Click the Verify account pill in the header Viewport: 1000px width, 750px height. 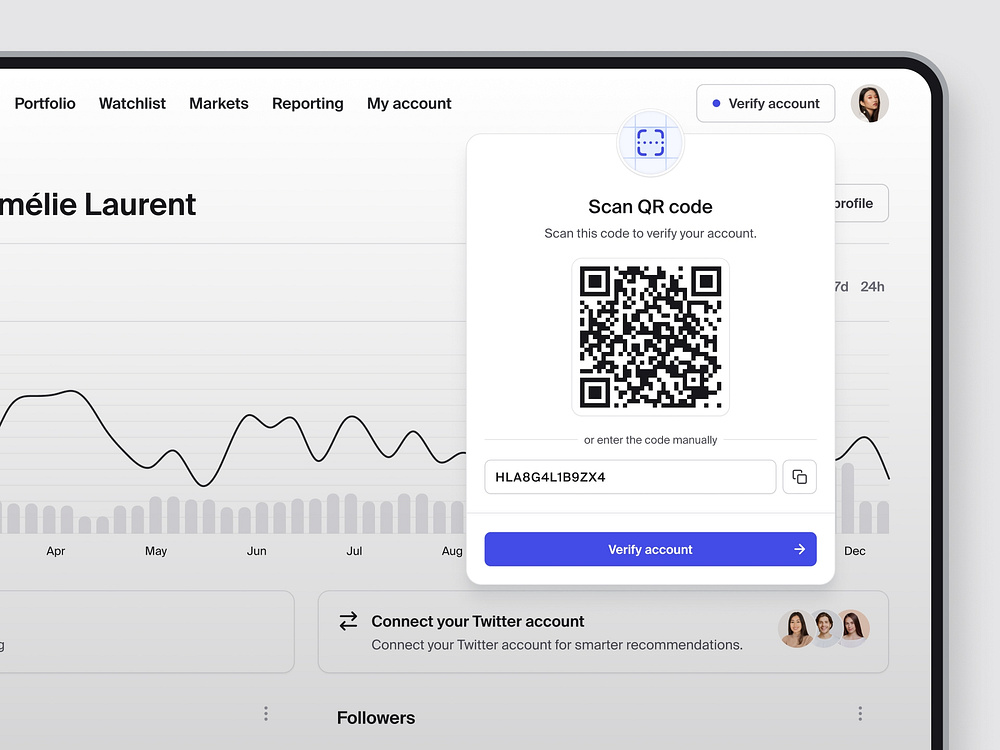(x=765, y=103)
